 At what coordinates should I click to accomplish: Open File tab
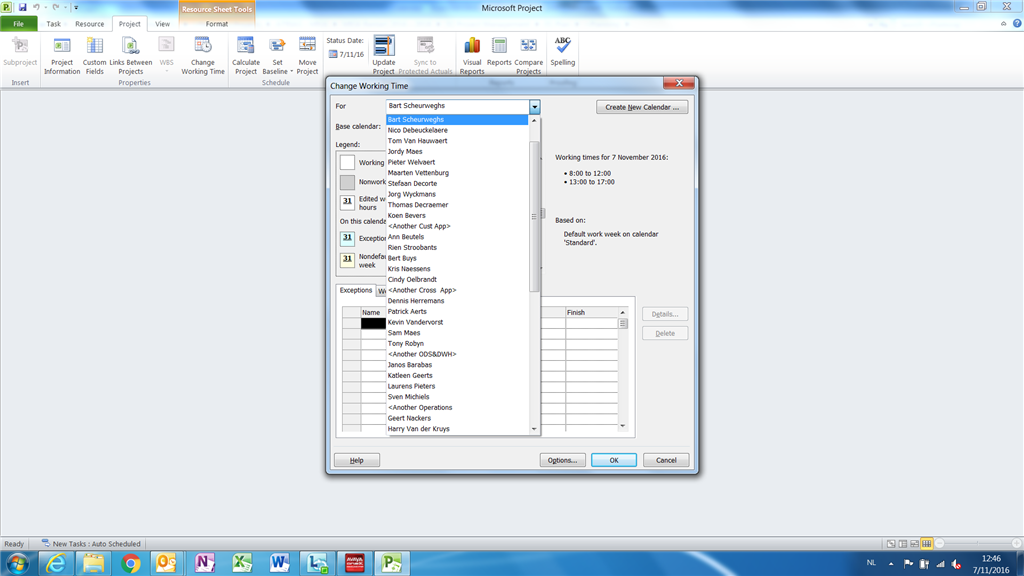[x=18, y=24]
